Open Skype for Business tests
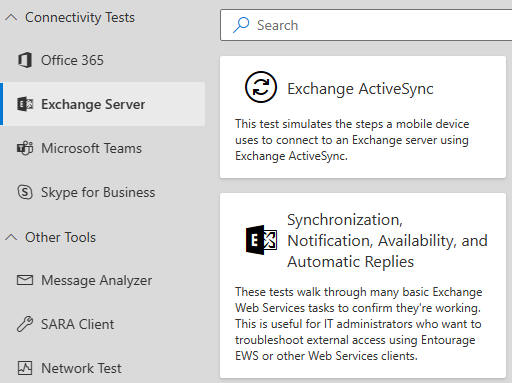This screenshot has width=512, height=383. pos(103,192)
